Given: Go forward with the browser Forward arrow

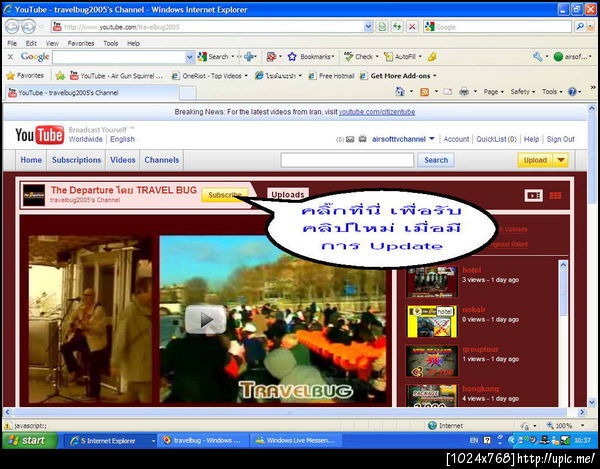Looking at the screenshot, I should pyautogui.click(x=28, y=27).
